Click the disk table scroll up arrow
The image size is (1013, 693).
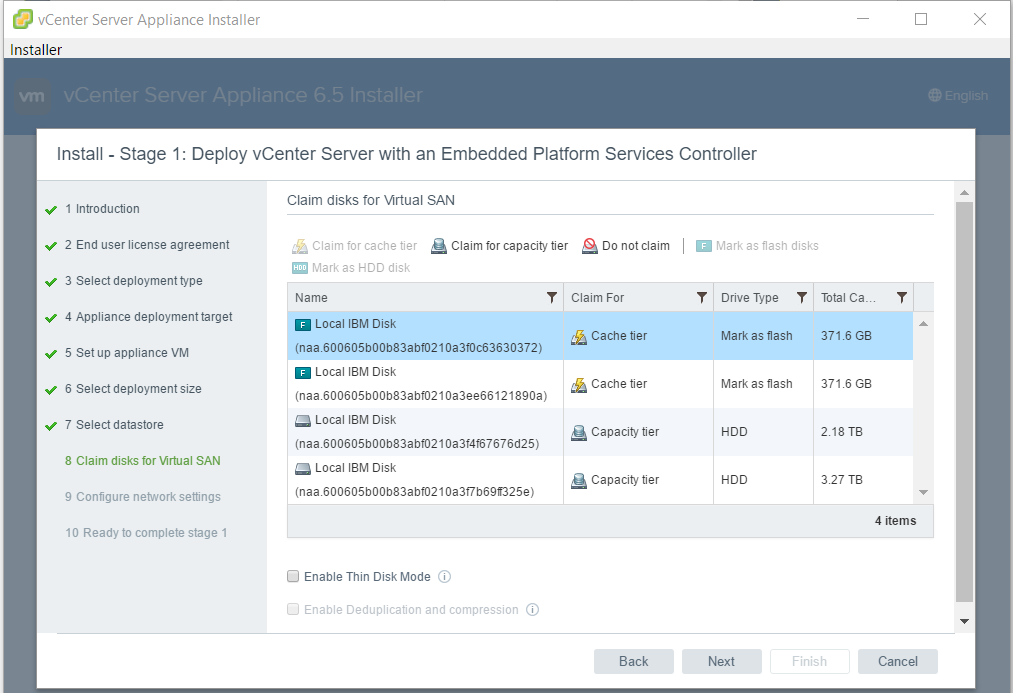coord(924,324)
